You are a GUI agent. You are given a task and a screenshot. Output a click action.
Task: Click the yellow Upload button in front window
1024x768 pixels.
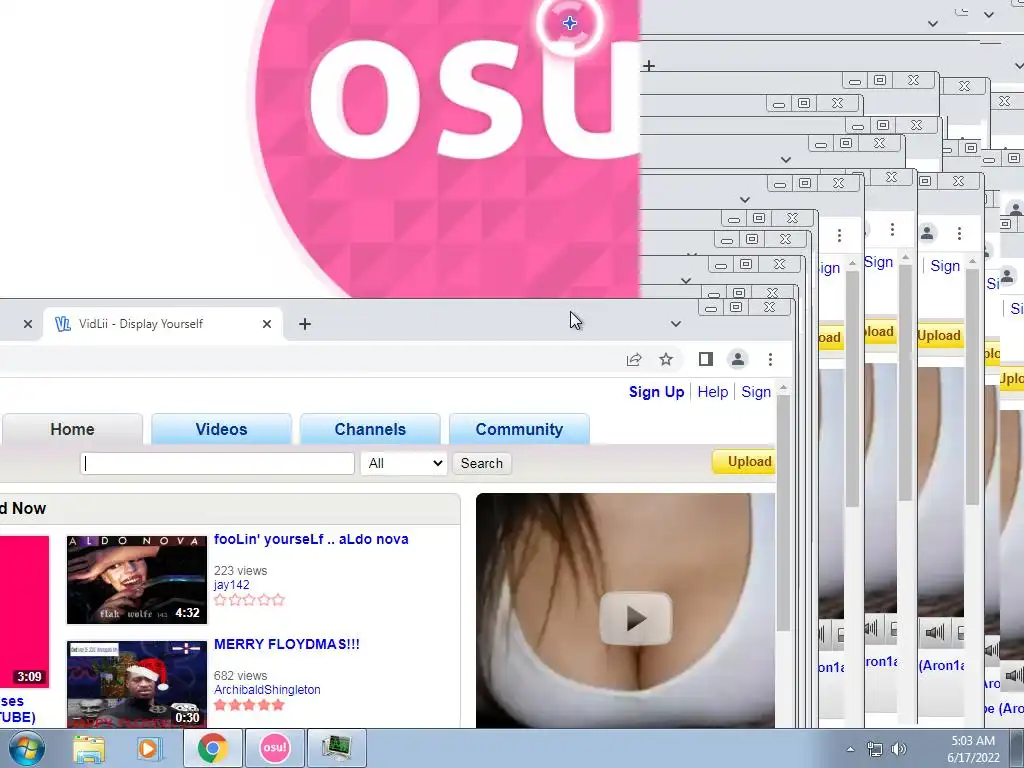(x=744, y=462)
